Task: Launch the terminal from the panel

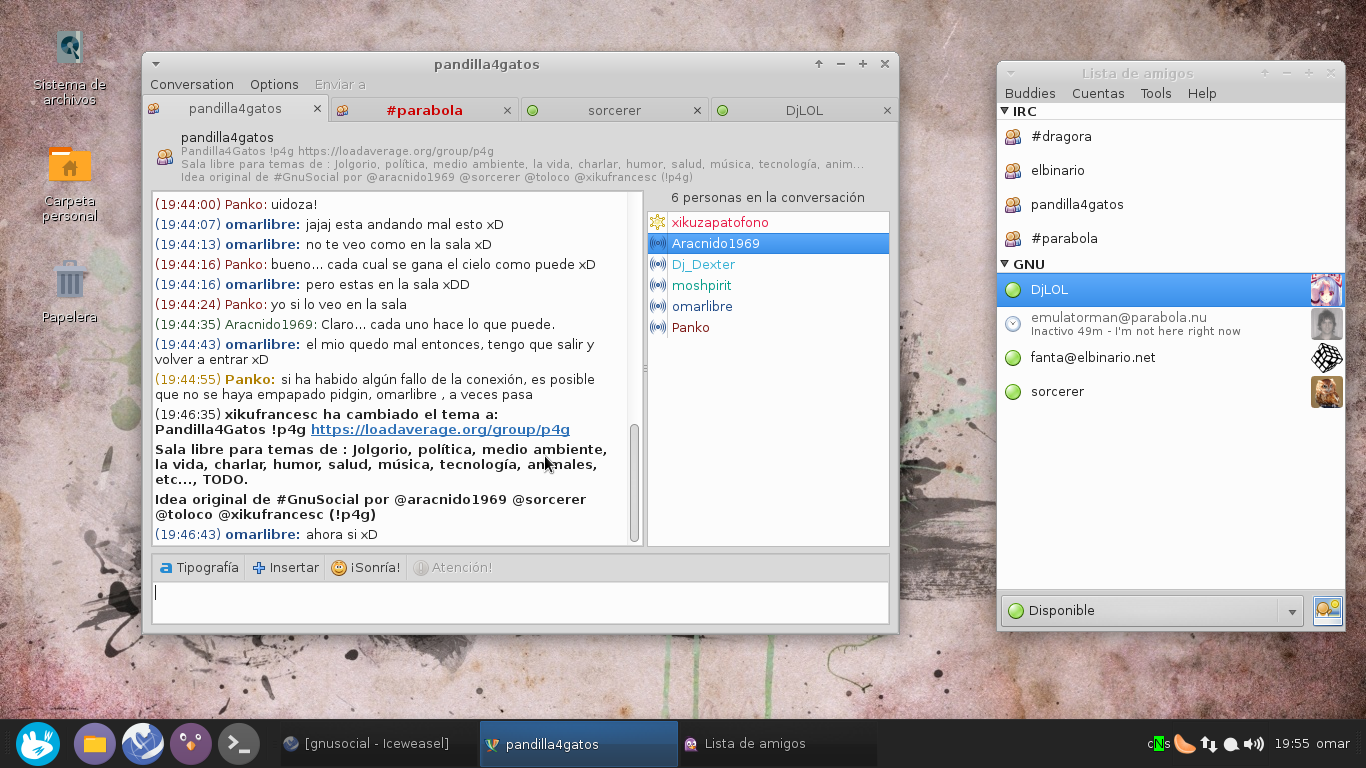Action: pos(239,744)
